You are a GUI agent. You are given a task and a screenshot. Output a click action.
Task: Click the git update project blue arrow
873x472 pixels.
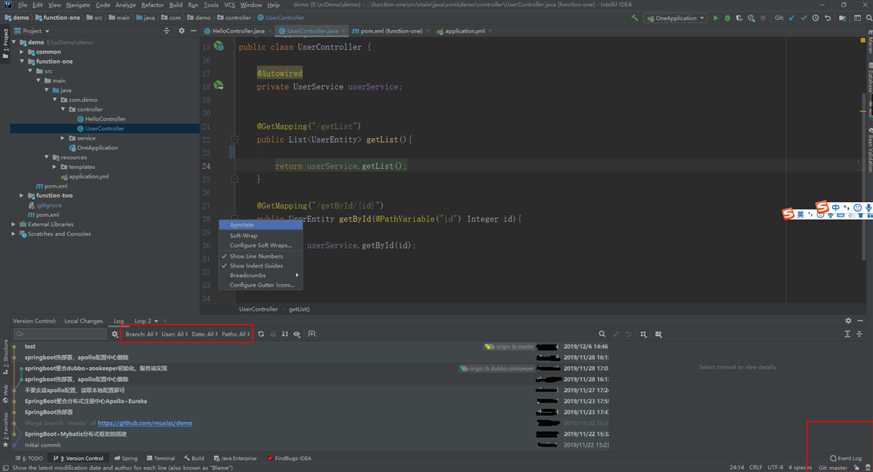point(792,18)
